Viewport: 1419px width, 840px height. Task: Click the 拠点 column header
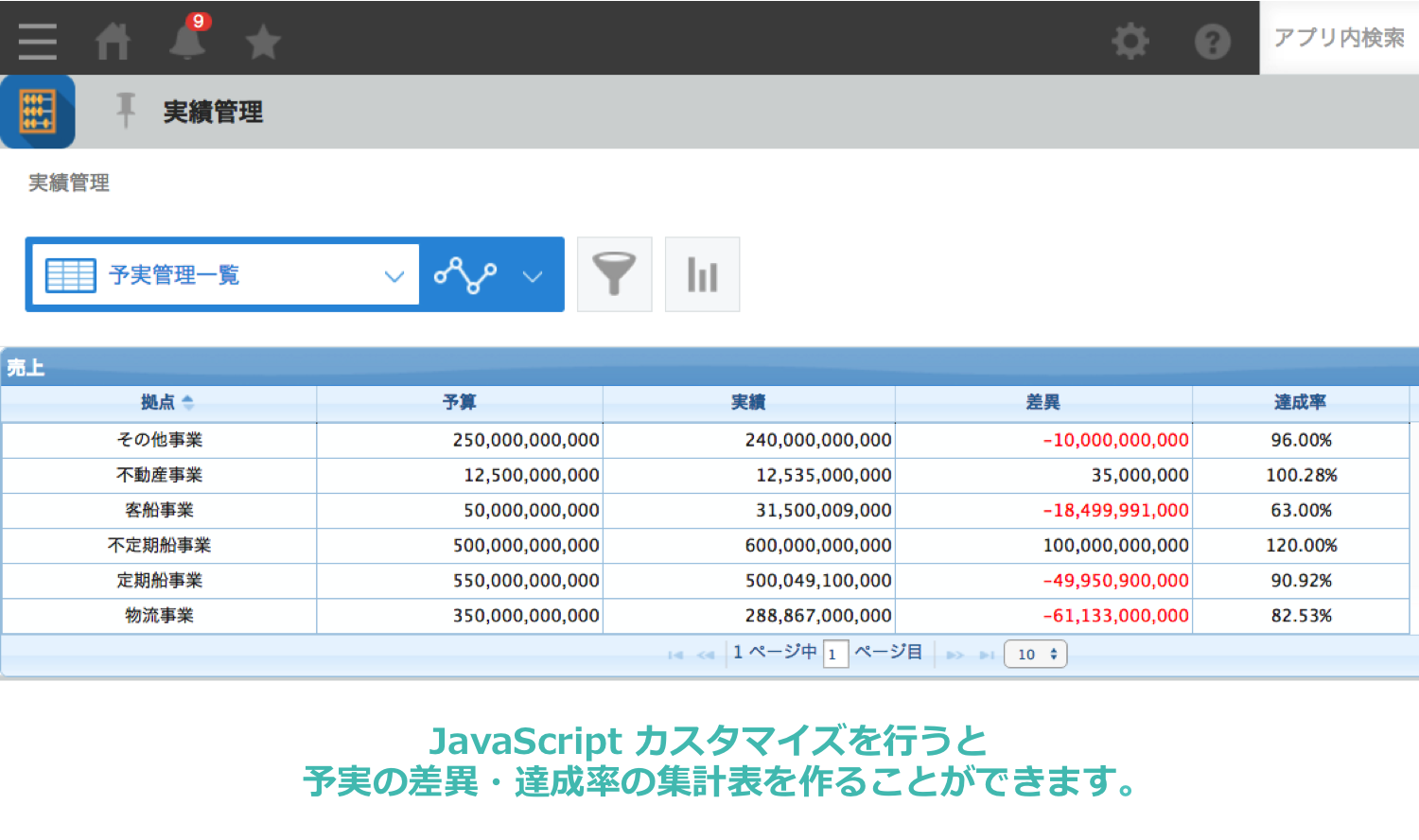click(158, 403)
